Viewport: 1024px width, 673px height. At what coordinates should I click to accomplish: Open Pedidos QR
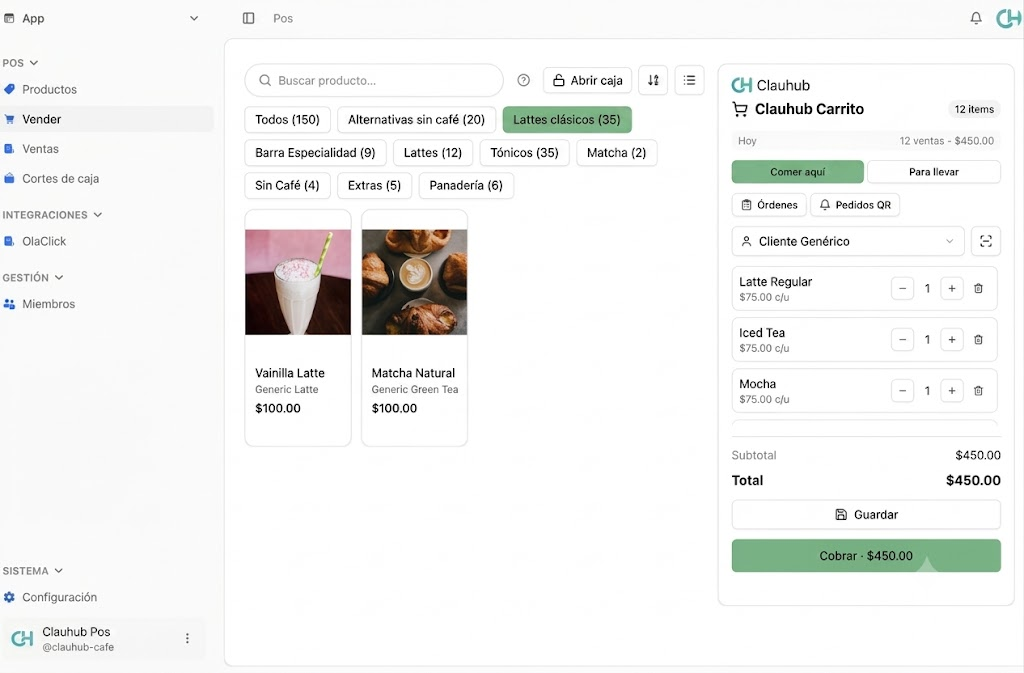(855, 205)
